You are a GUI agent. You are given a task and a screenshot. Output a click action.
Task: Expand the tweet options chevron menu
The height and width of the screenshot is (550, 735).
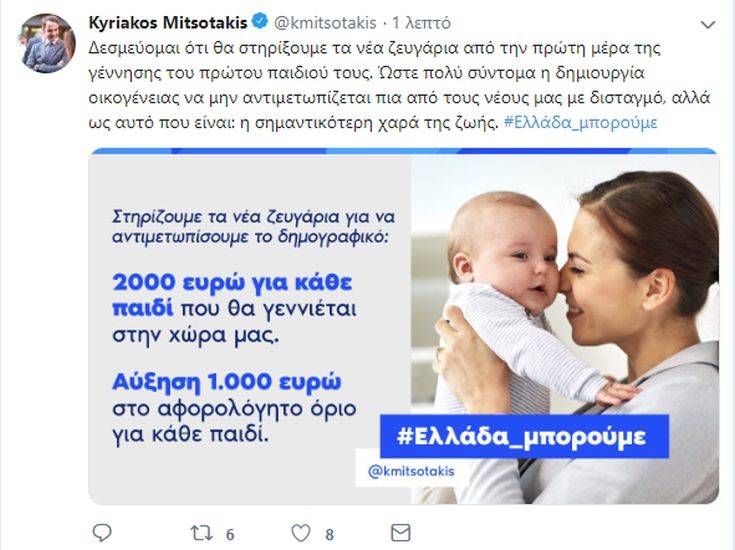(708, 24)
